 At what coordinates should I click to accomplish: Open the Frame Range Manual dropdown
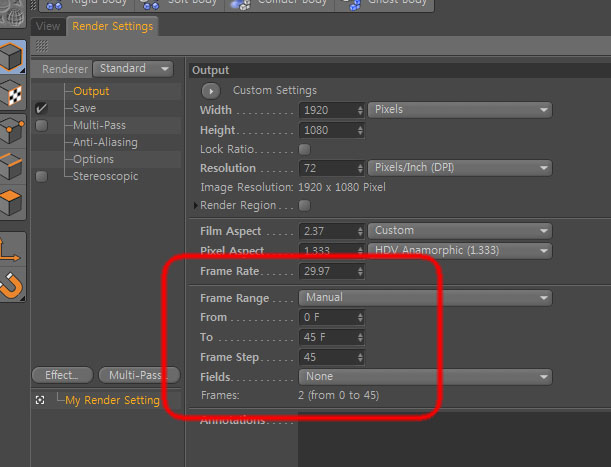[x=425, y=298]
